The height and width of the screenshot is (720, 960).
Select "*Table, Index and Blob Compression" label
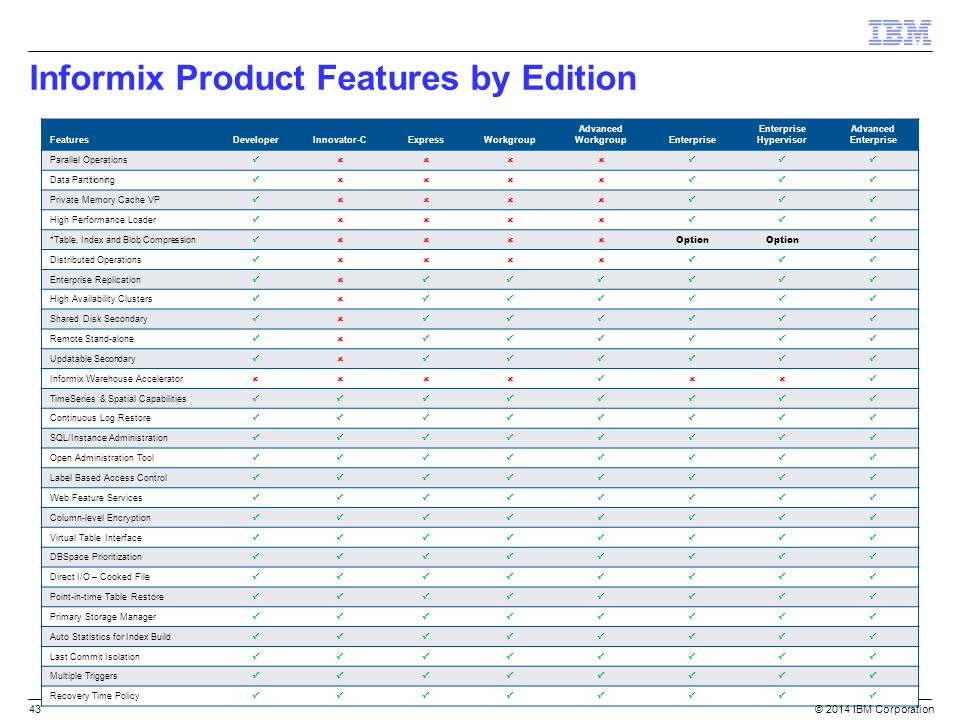(122, 240)
